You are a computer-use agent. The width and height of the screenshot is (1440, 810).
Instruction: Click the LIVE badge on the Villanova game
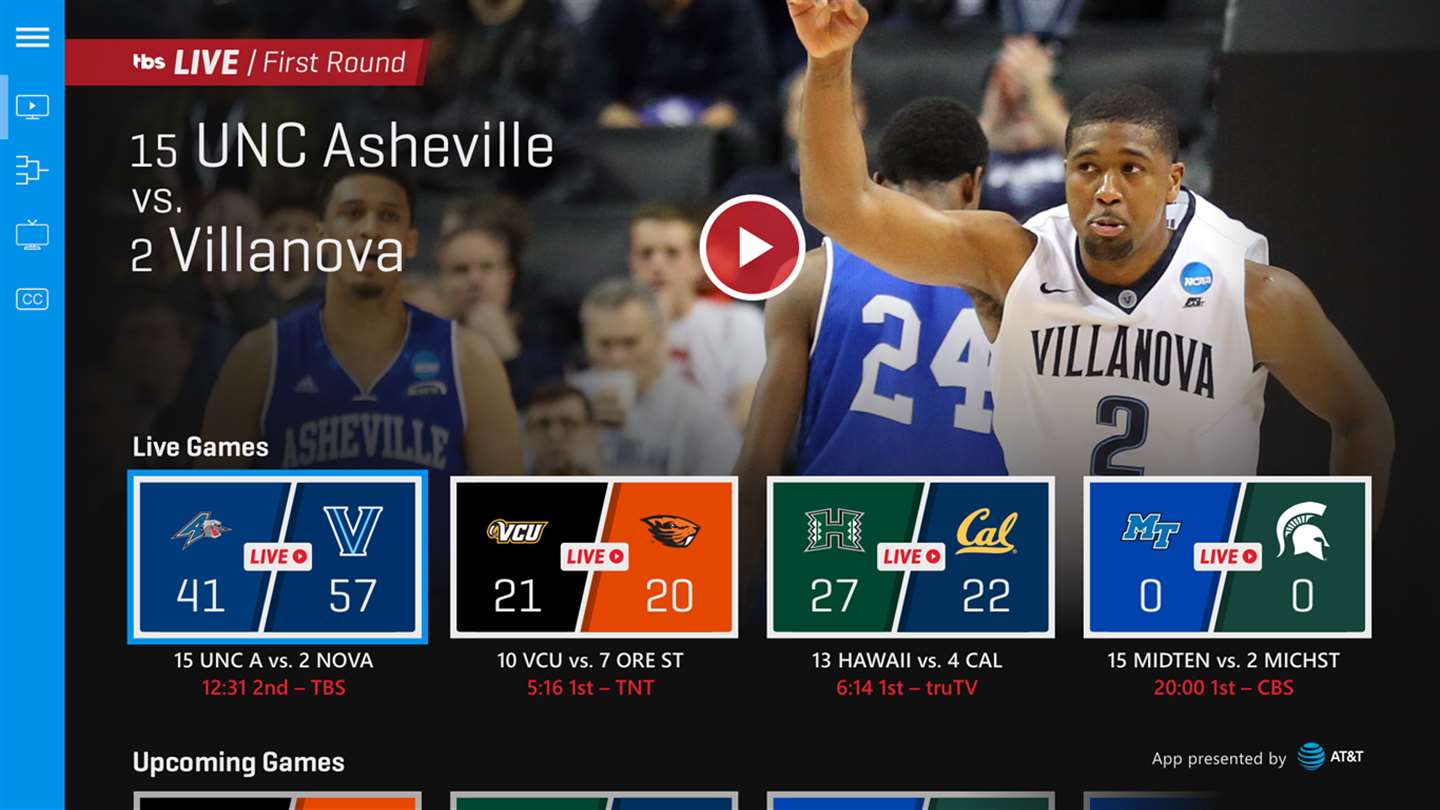[x=278, y=556]
